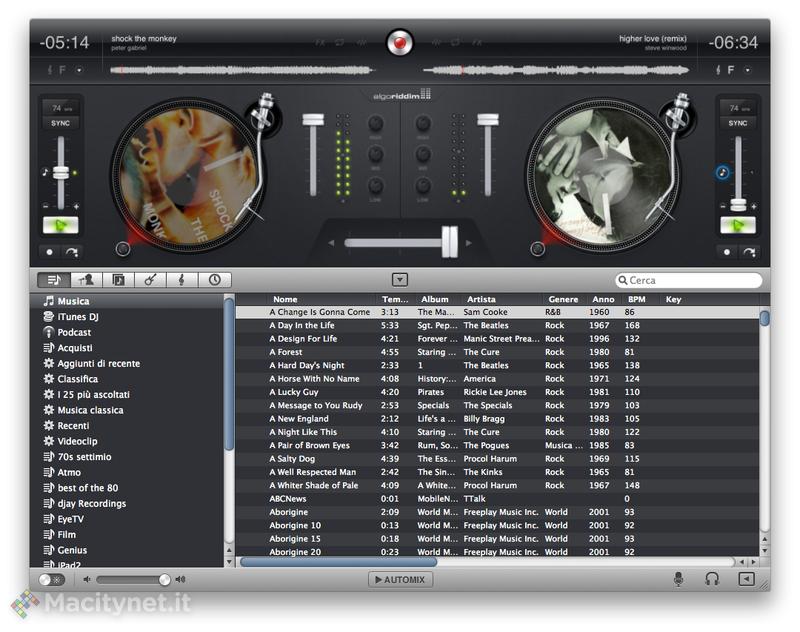
Task: Sort by the Genere column header
Action: pyautogui.click(x=563, y=299)
